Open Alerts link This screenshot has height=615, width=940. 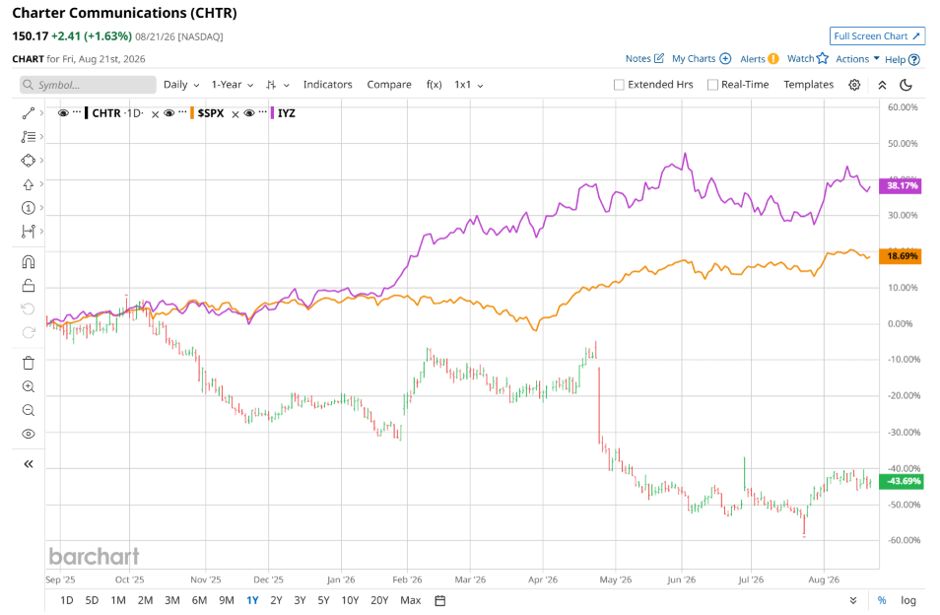tap(759, 59)
